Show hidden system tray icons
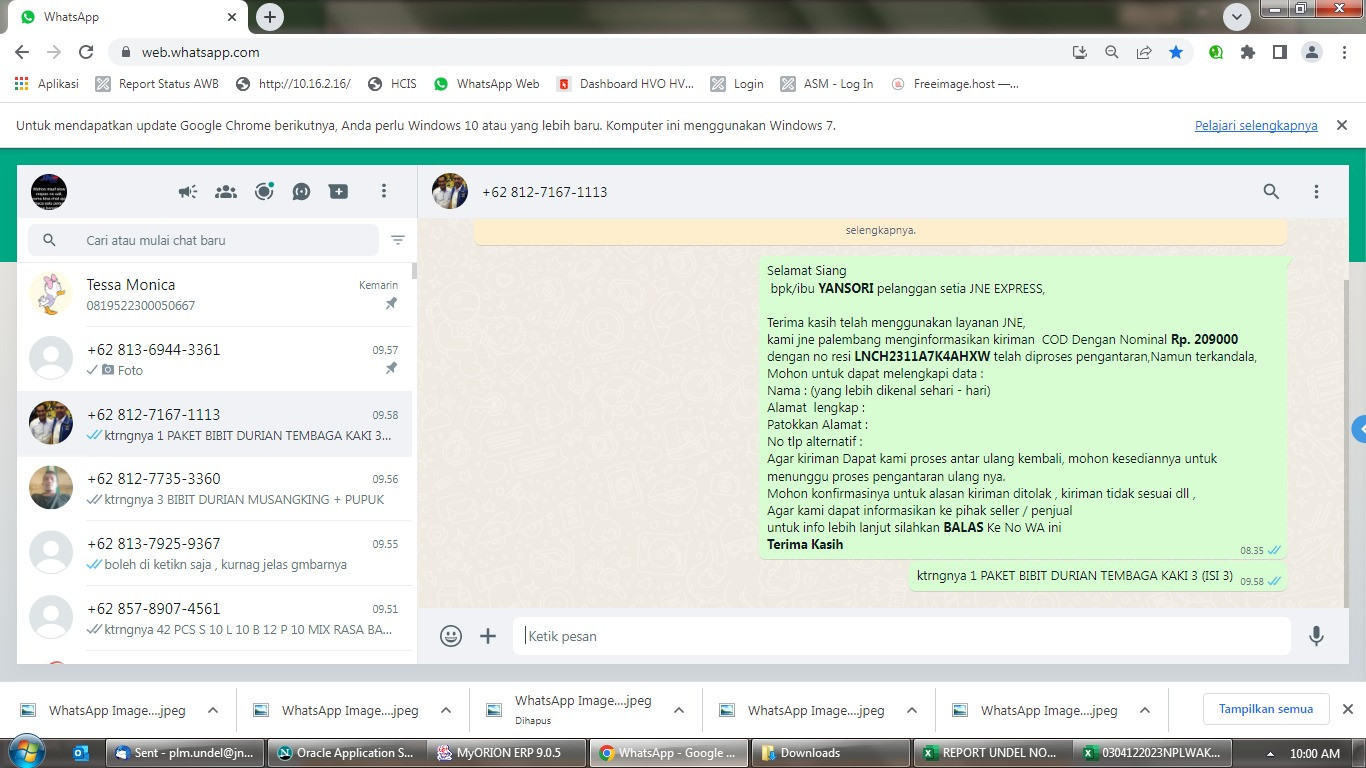Viewport: 1366px width, 768px height. pos(1270,753)
